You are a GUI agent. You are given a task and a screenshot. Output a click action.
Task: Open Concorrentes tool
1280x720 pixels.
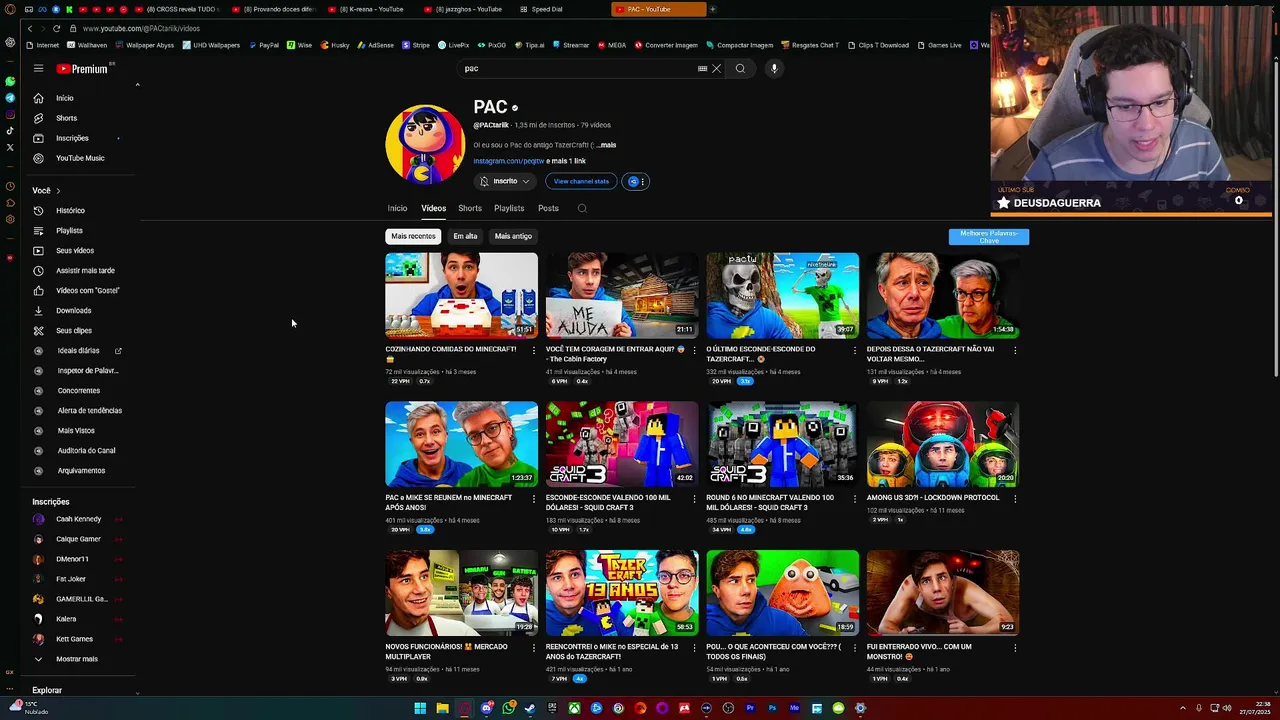(x=79, y=391)
